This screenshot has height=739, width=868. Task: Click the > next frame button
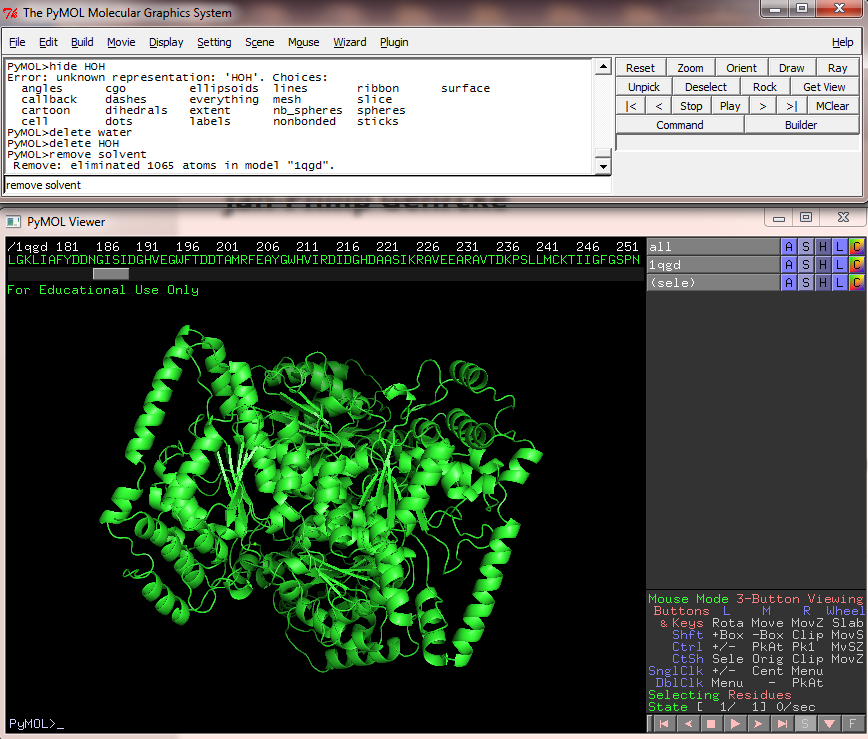click(x=763, y=106)
